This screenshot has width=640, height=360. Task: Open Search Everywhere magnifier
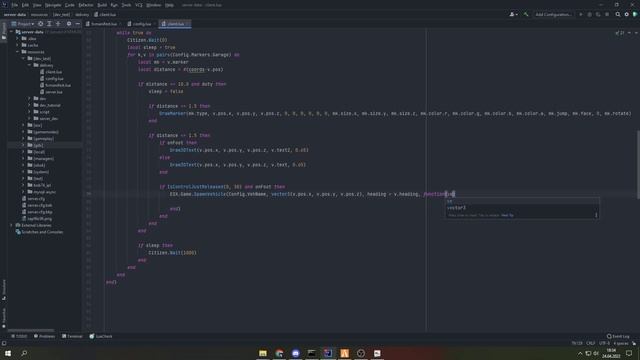(618, 14)
